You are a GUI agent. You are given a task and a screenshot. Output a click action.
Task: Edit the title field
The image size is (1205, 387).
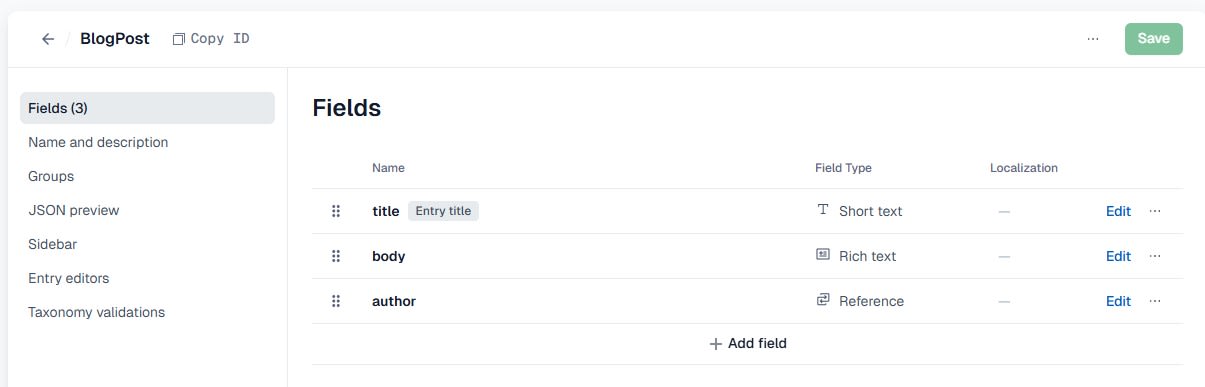point(1118,211)
